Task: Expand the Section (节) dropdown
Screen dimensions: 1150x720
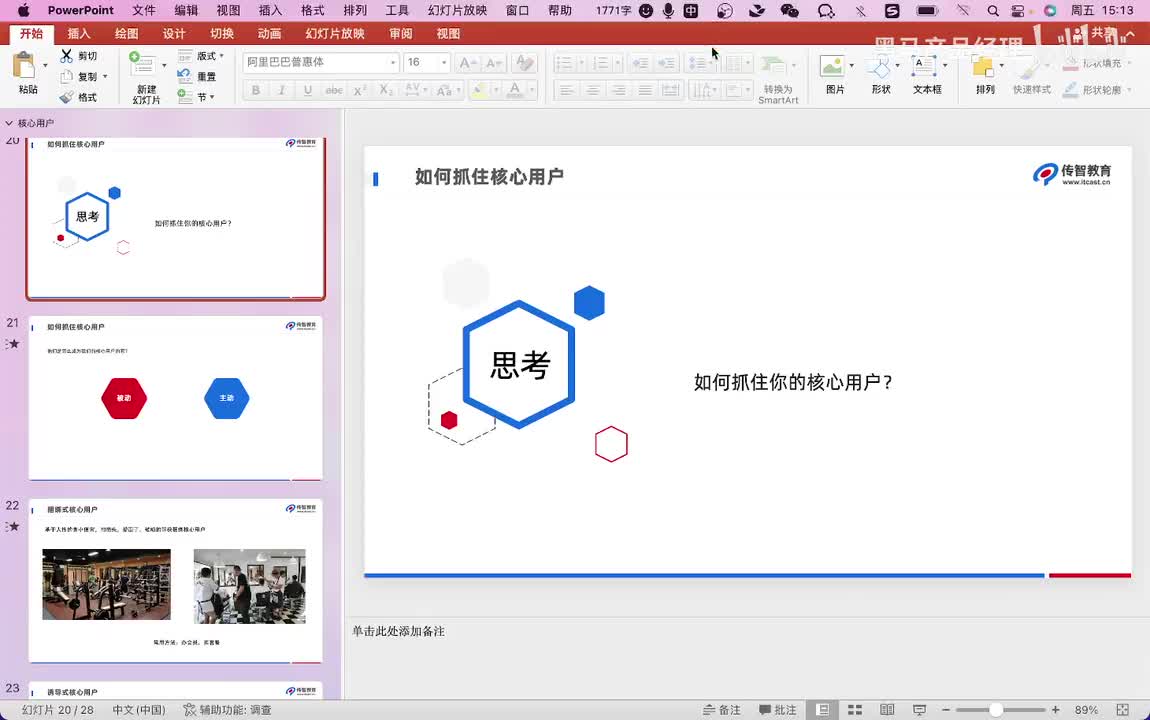Action: 212,97
